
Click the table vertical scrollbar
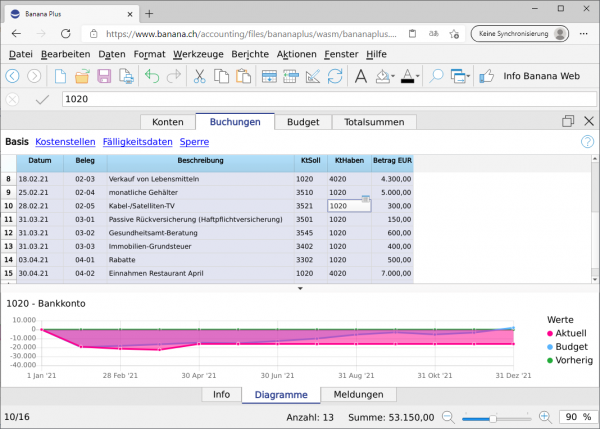(x=595, y=219)
